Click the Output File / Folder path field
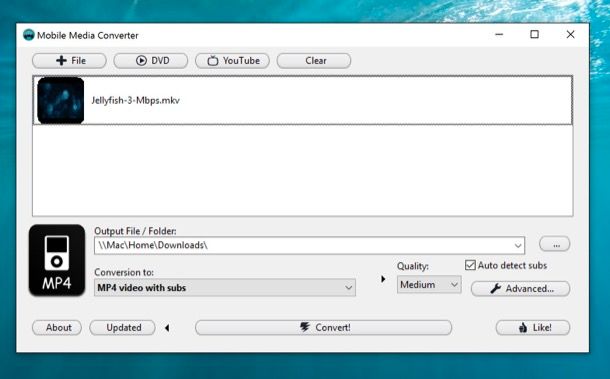The height and width of the screenshot is (379, 610). tap(309, 245)
